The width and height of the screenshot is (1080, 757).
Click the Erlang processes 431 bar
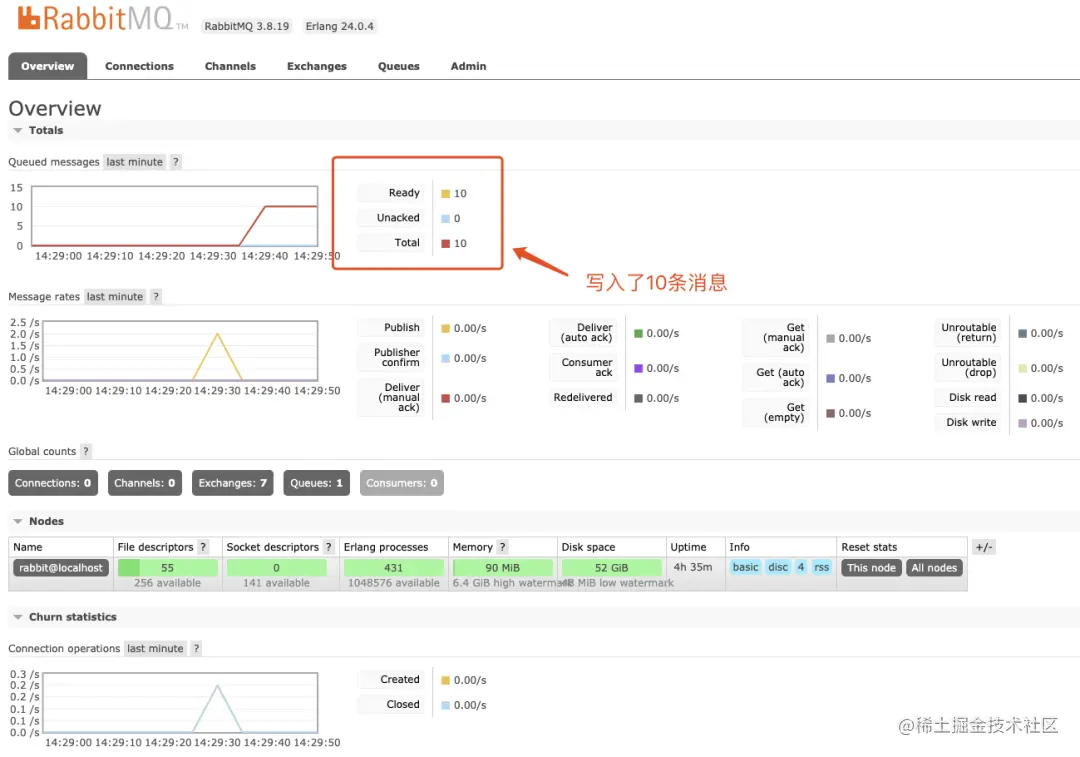(x=394, y=568)
